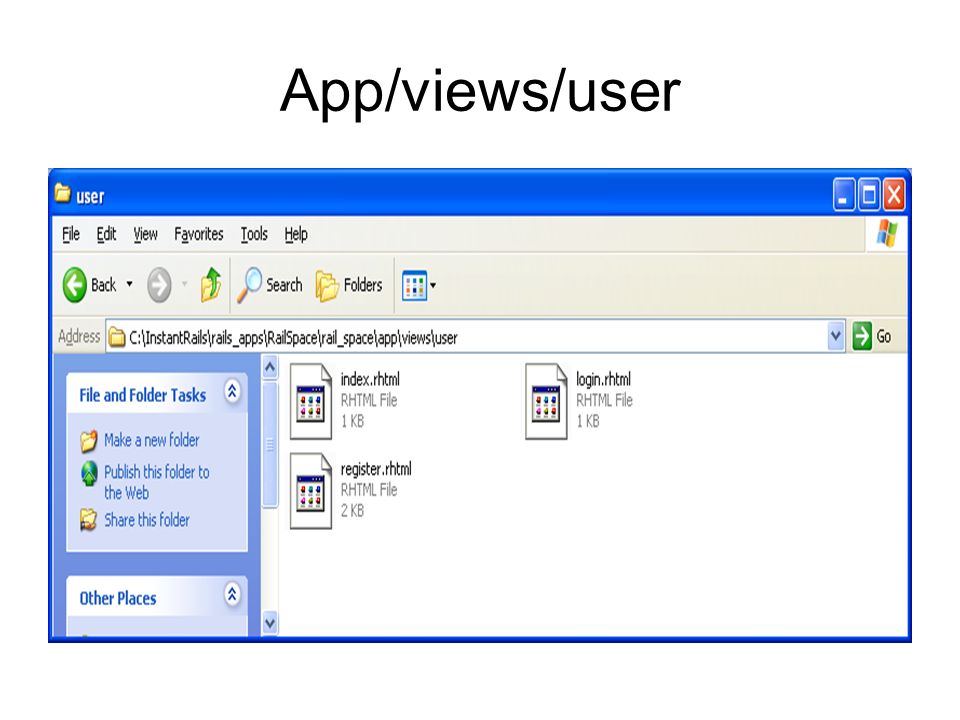Click the Publish to Web globe icon
The height and width of the screenshot is (720, 960).
(x=89, y=473)
